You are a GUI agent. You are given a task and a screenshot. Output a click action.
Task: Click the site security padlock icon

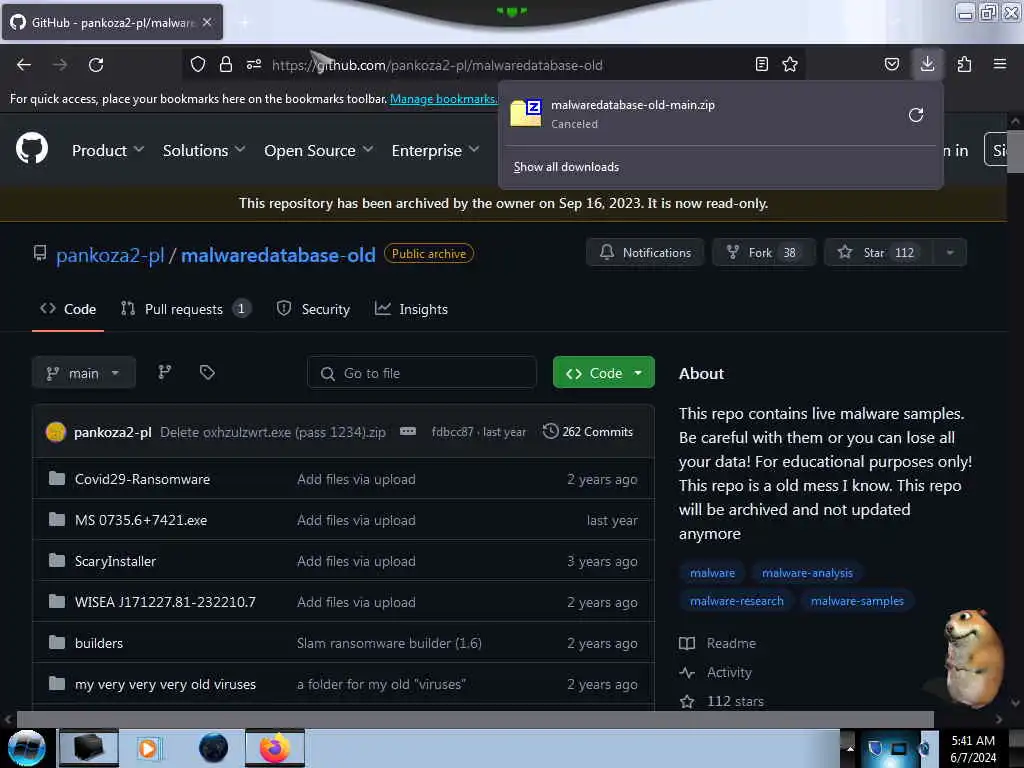point(226,64)
